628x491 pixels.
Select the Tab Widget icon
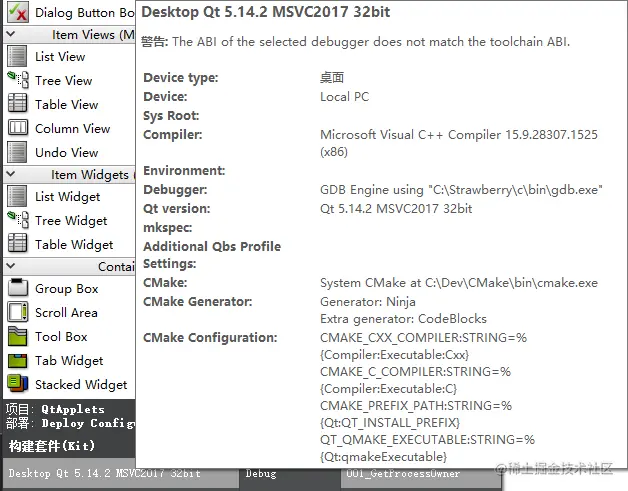coord(18,360)
